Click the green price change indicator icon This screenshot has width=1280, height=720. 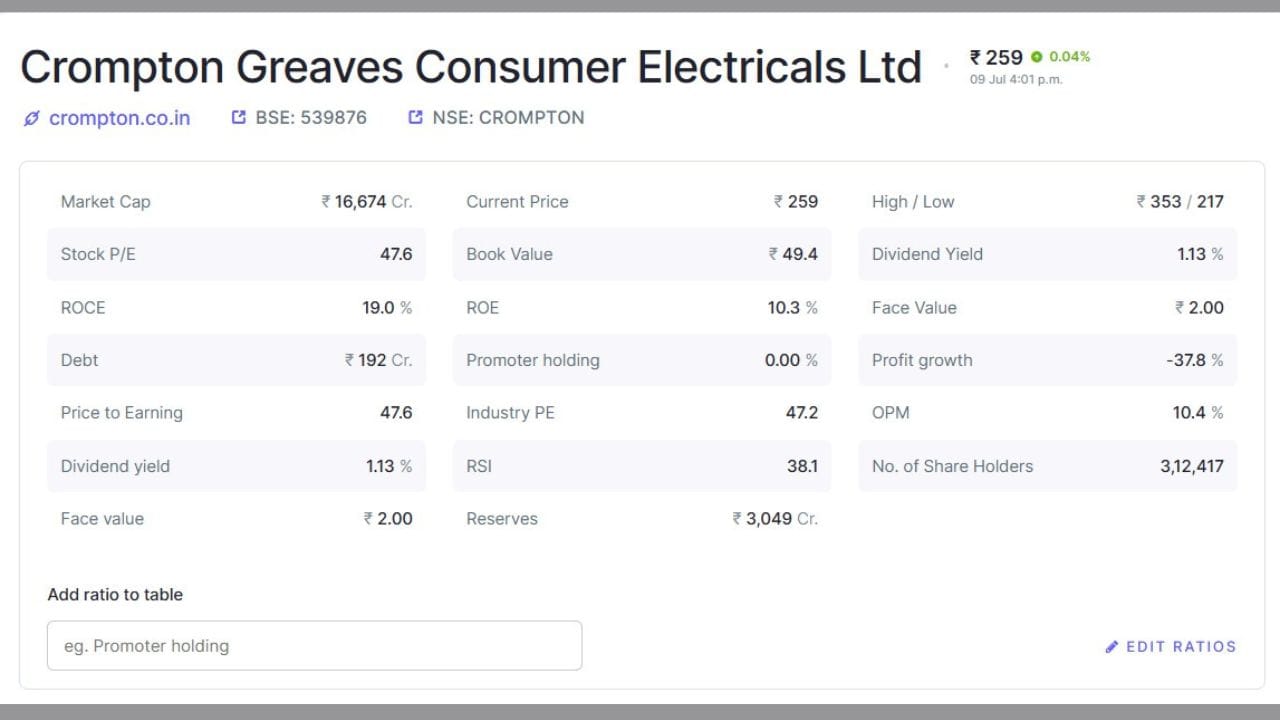pyautogui.click(x=1037, y=57)
